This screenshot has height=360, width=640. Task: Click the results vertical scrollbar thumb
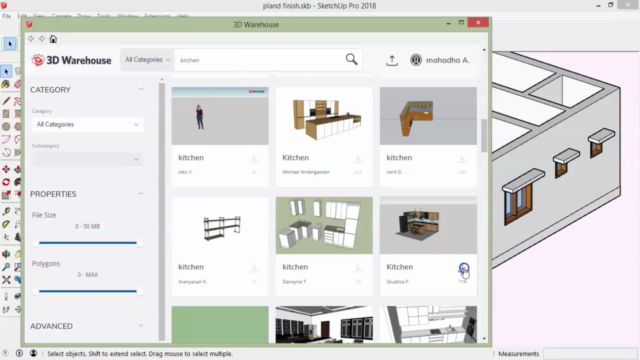point(484,136)
